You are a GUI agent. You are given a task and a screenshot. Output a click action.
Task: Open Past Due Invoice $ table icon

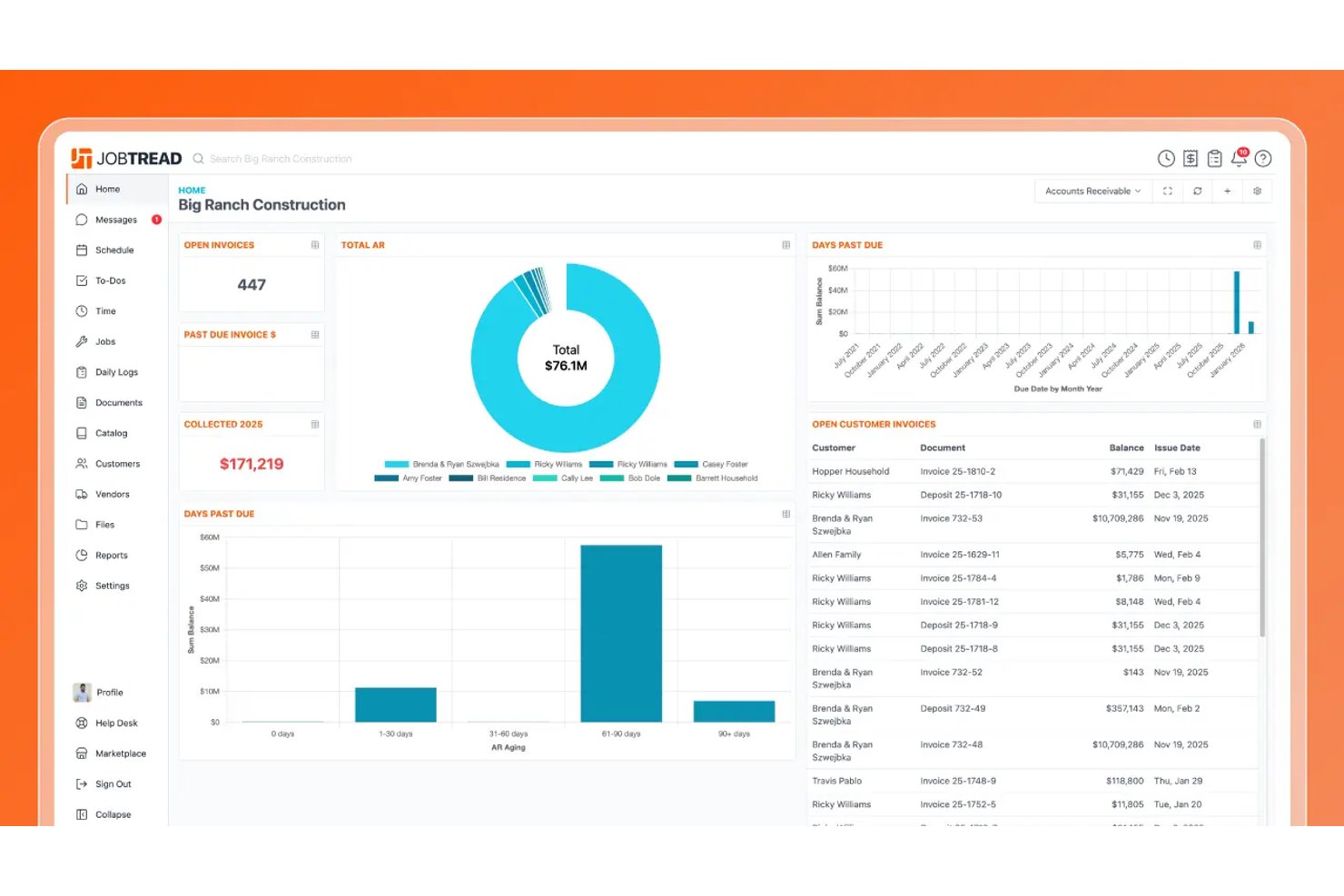315,335
